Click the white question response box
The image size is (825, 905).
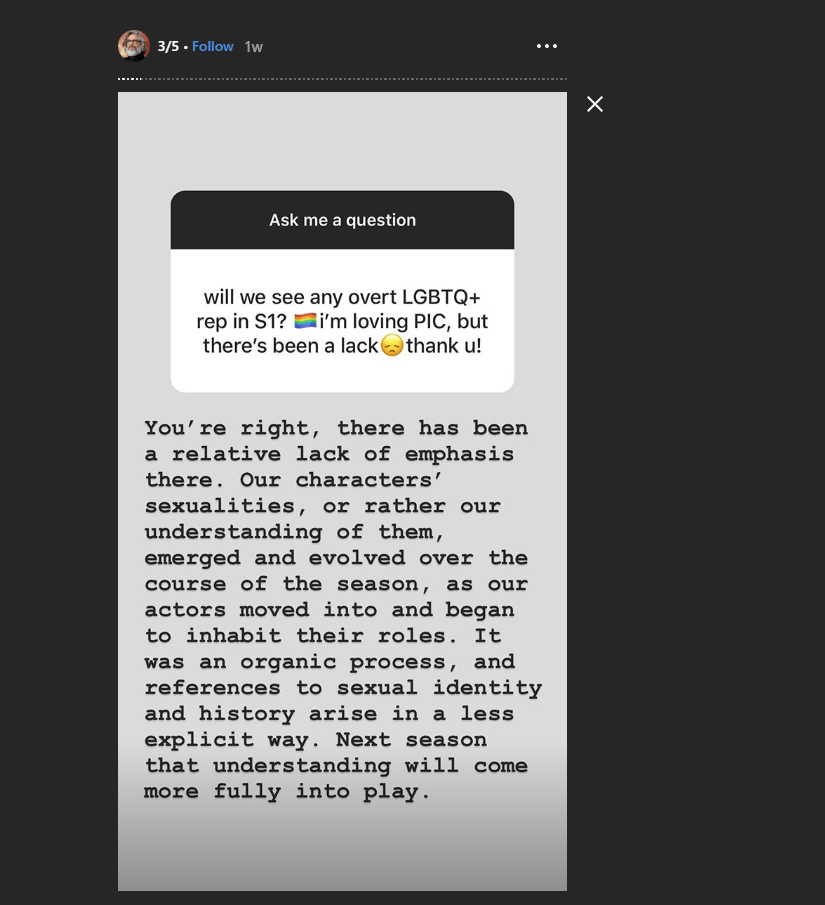coord(342,320)
